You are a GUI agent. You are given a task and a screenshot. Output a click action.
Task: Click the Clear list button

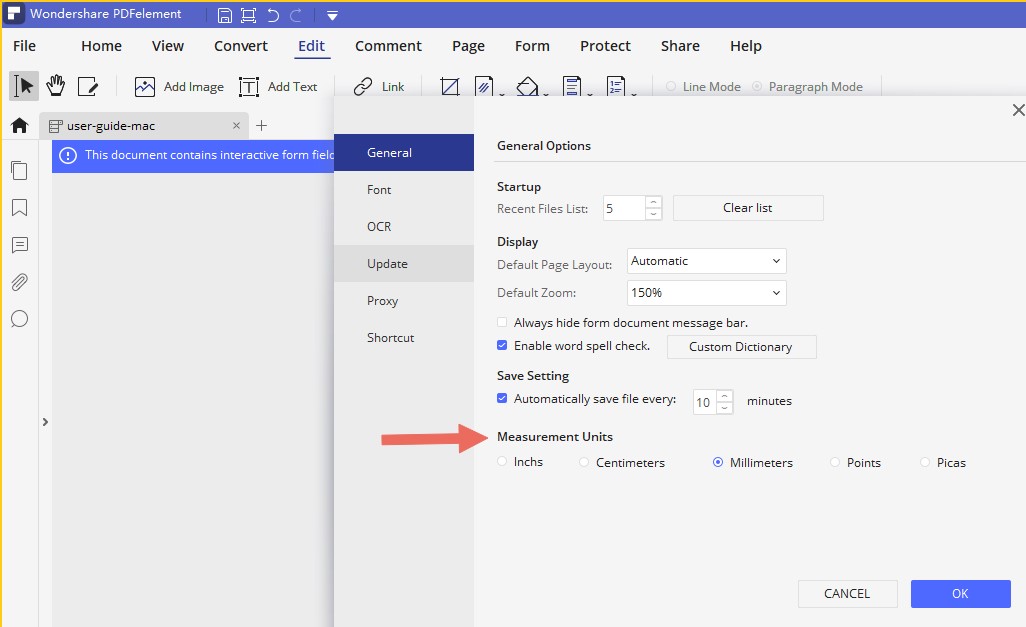[748, 207]
